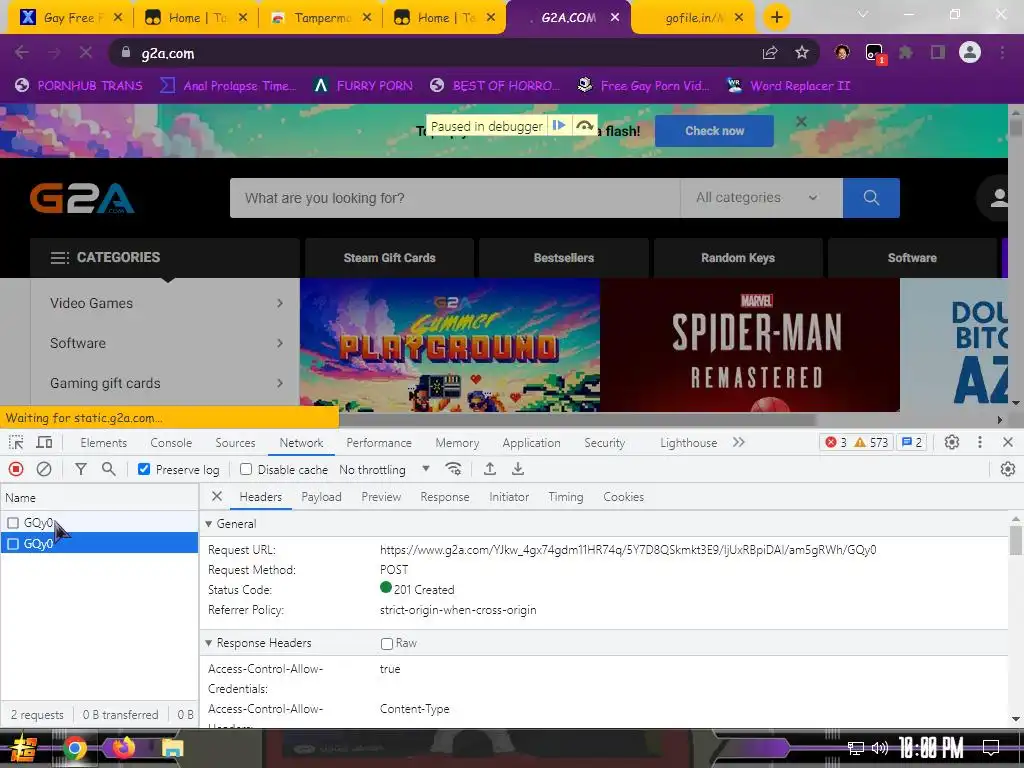Close the request details pane
The image size is (1024, 768).
point(217,496)
